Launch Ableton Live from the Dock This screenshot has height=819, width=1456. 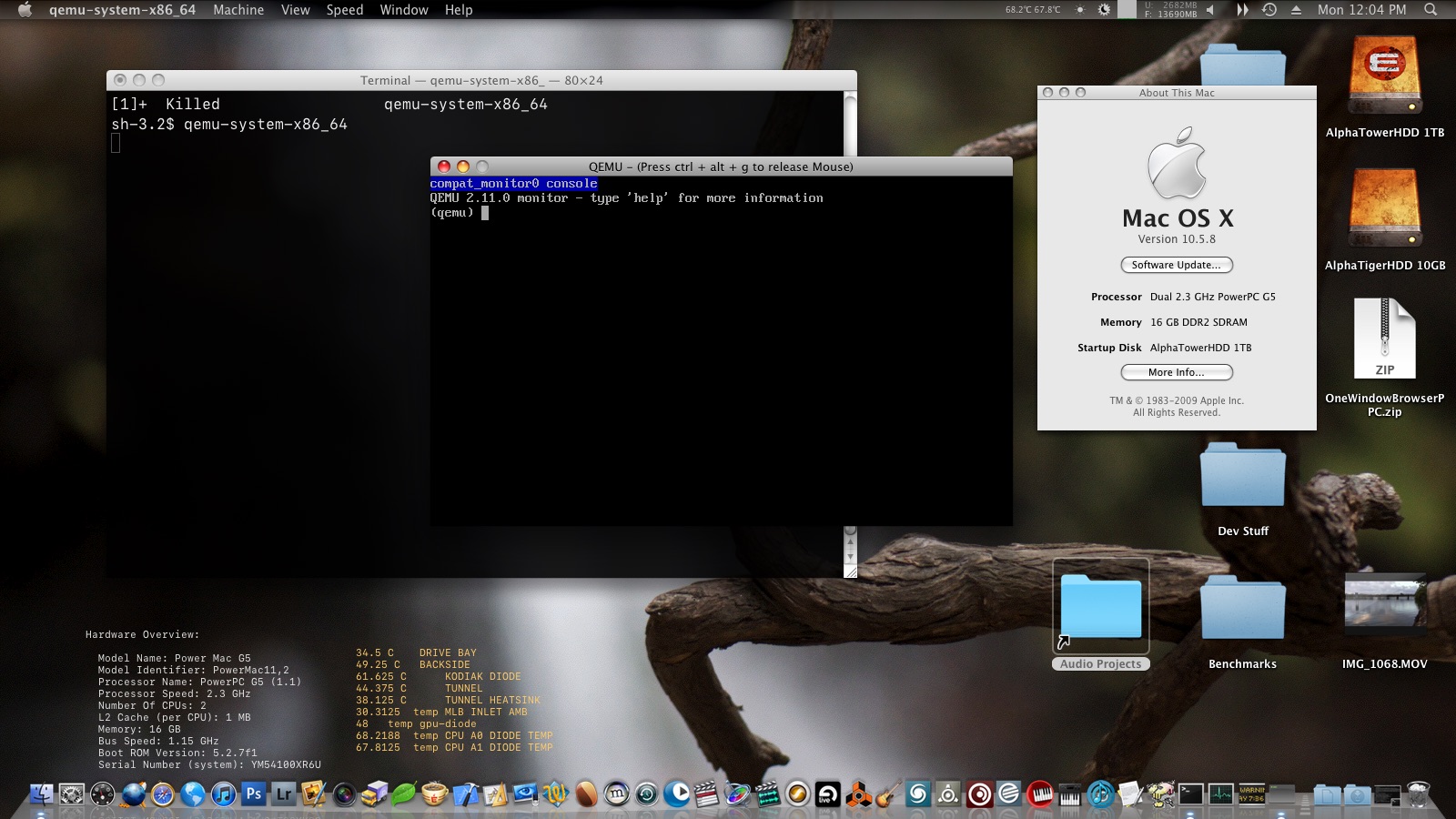click(x=828, y=794)
